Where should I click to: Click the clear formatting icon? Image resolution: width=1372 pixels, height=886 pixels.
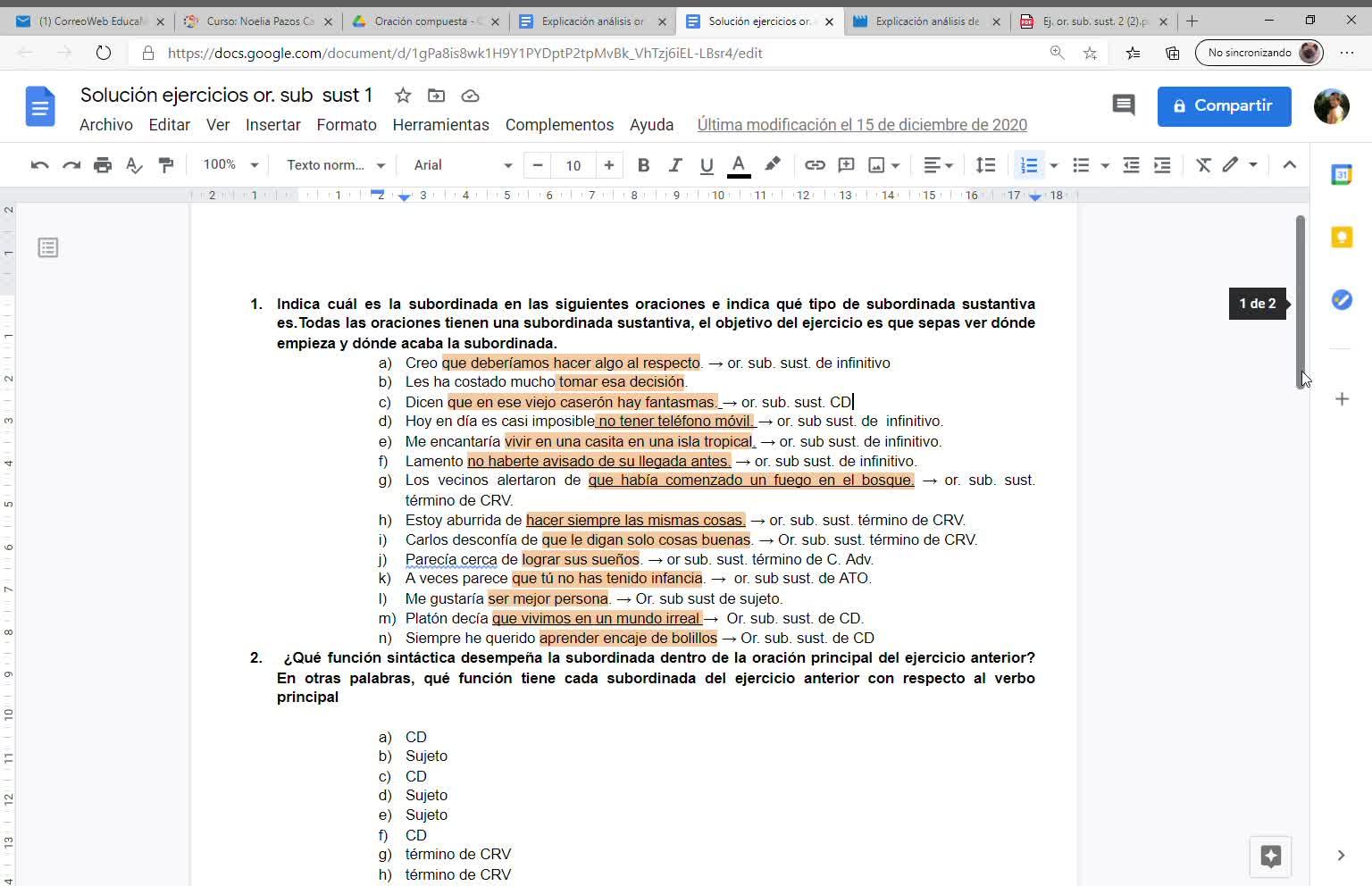(1203, 165)
